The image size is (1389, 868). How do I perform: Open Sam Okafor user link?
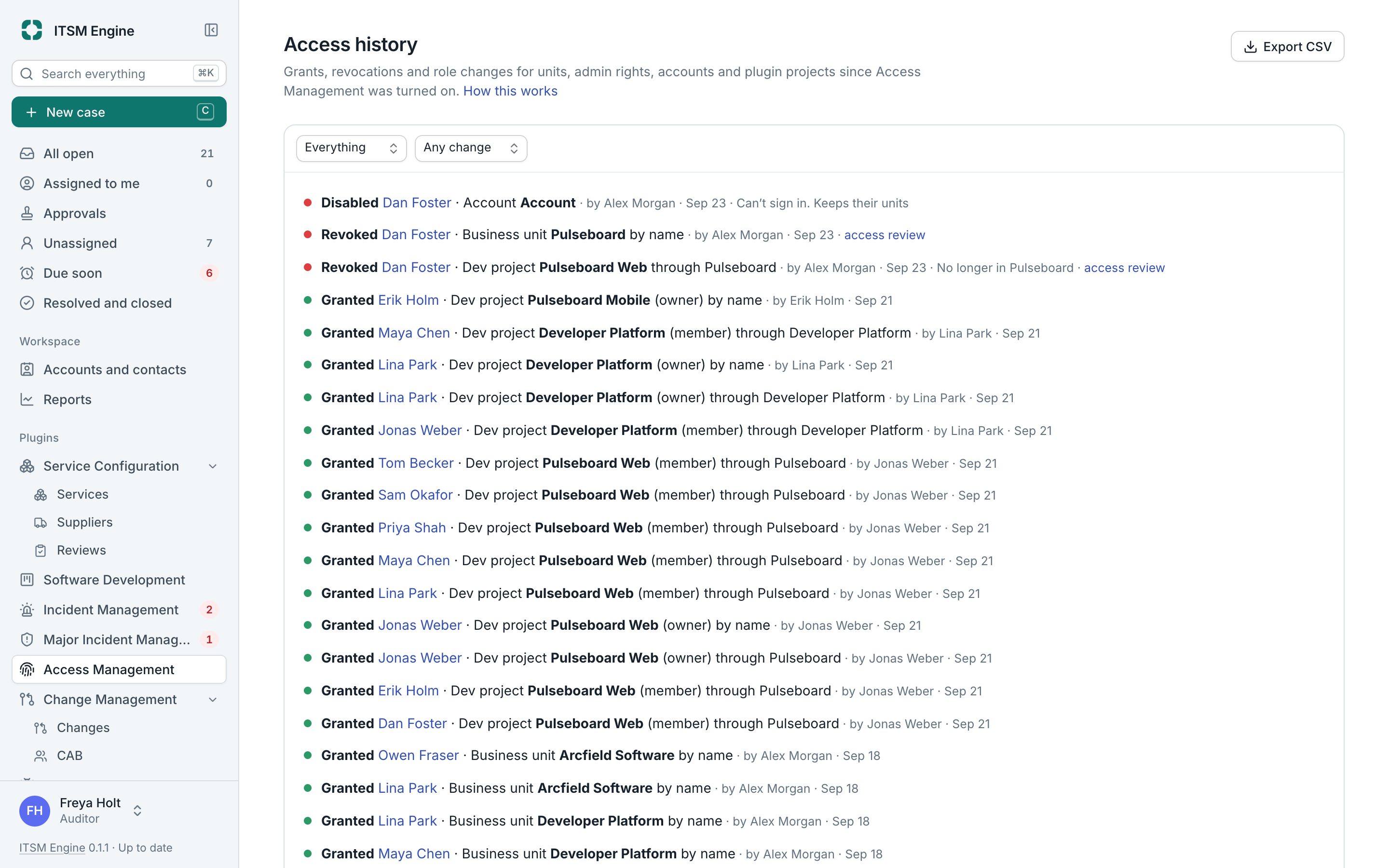[415, 495]
